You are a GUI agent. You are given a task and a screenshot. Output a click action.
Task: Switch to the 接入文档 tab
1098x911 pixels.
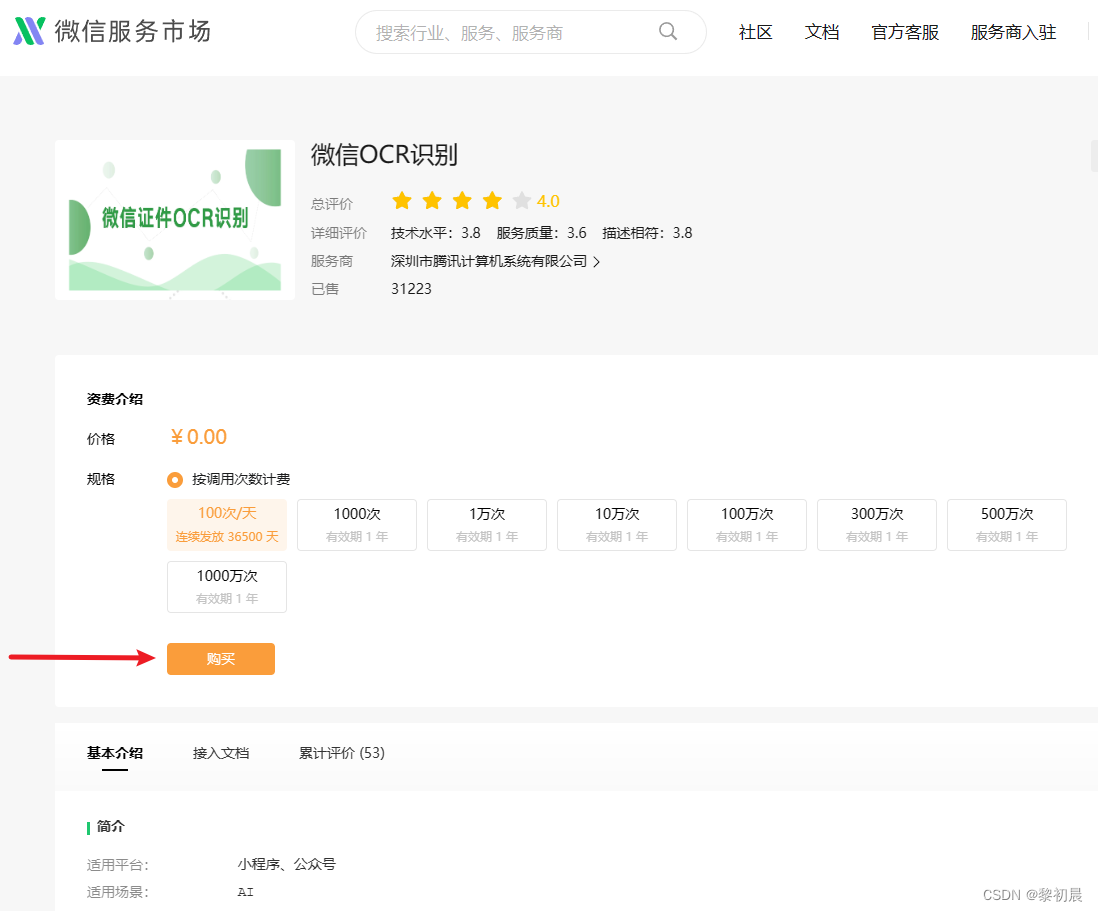point(221,753)
